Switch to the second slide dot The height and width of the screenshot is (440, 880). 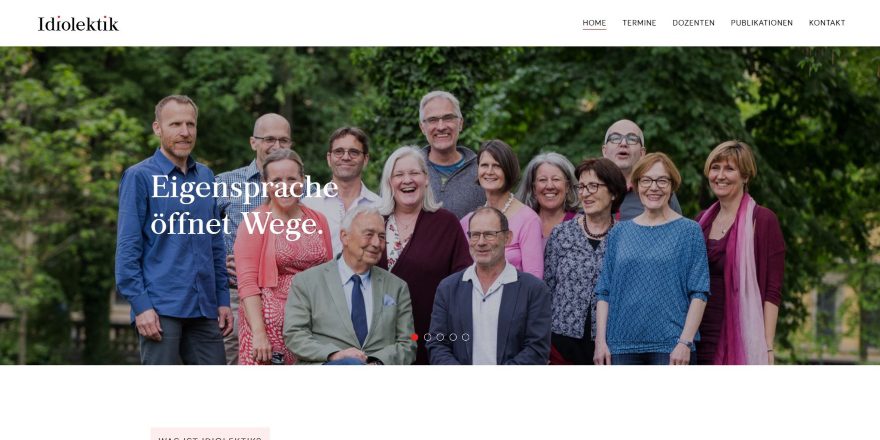428,337
